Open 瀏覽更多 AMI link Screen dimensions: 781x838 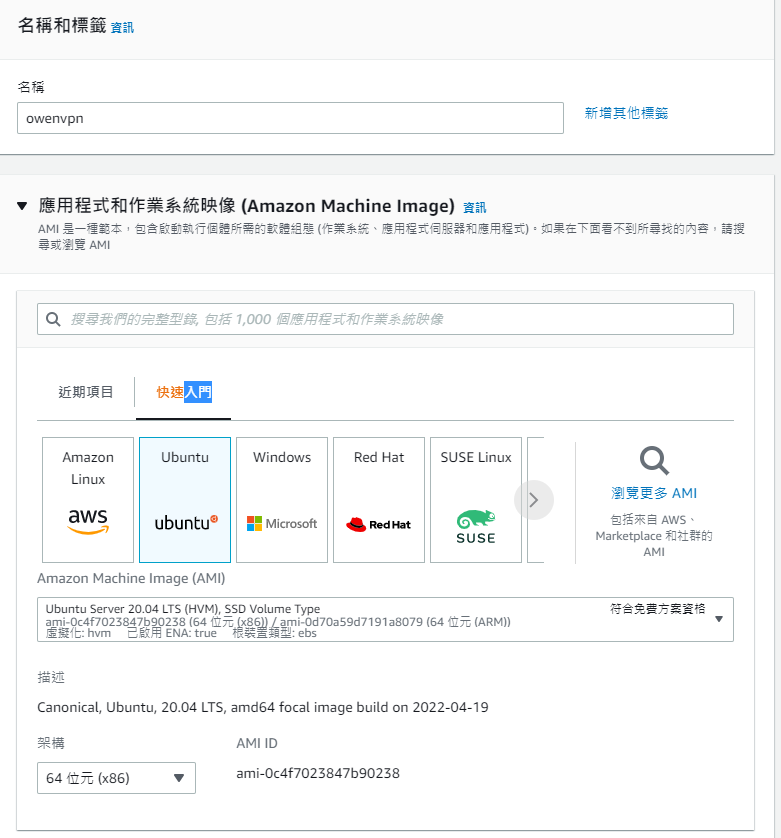(x=654, y=493)
